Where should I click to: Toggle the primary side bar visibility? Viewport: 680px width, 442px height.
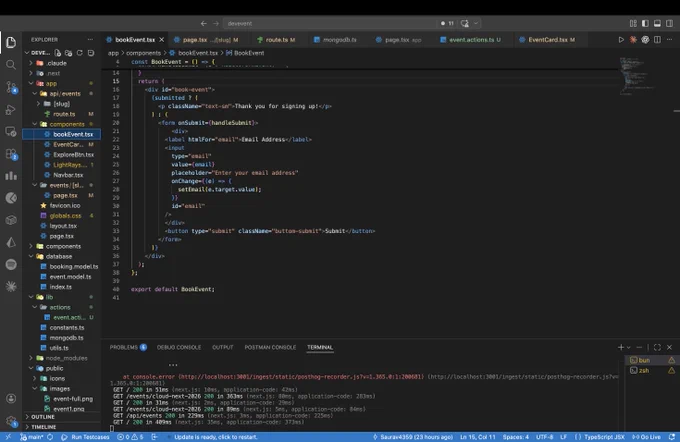[x=645, y=23]
